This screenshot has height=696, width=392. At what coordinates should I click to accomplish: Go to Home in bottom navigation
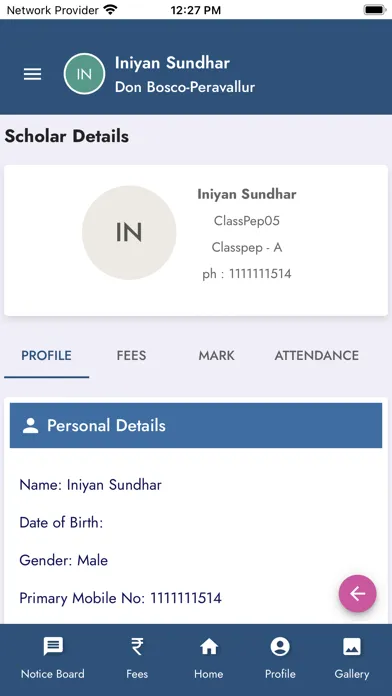pyautogui.click(x=209, y=659)
